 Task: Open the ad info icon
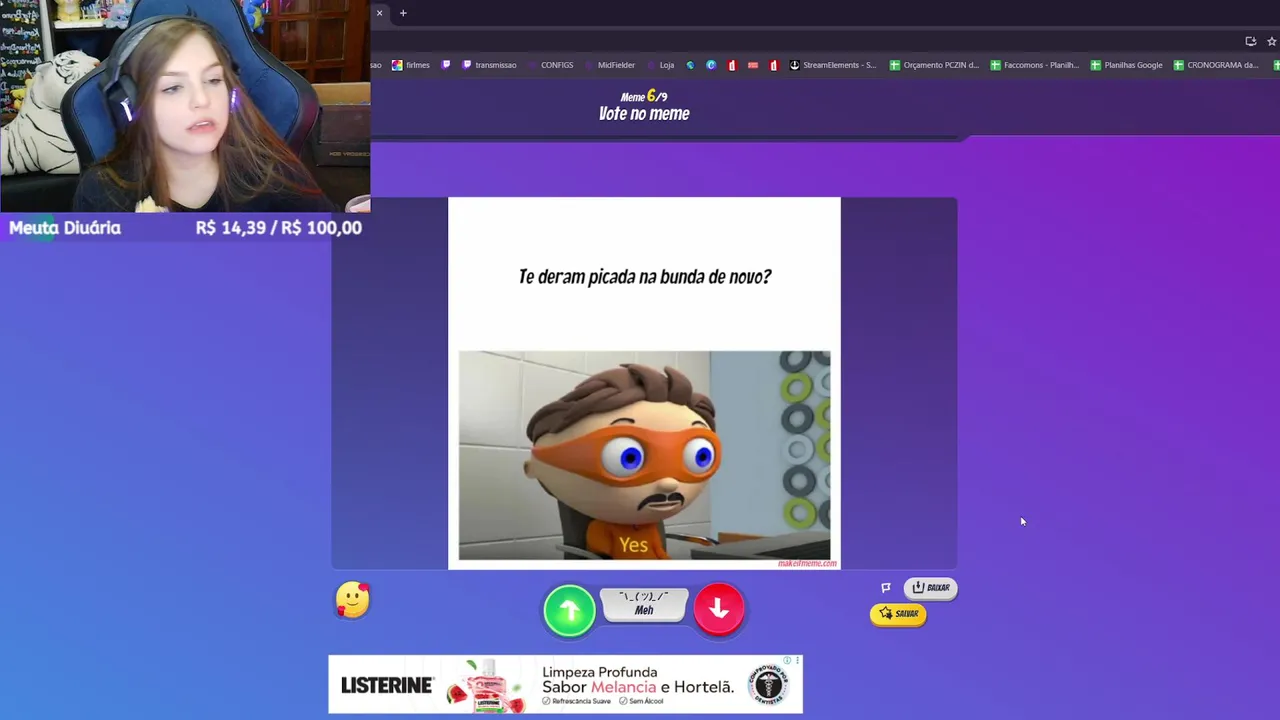(x=788, y=661)
